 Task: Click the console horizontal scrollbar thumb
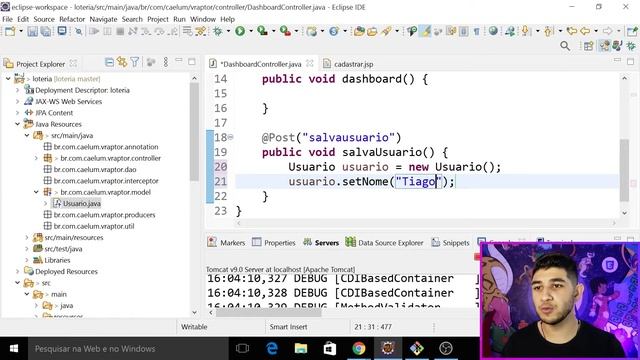pos(268,313)
